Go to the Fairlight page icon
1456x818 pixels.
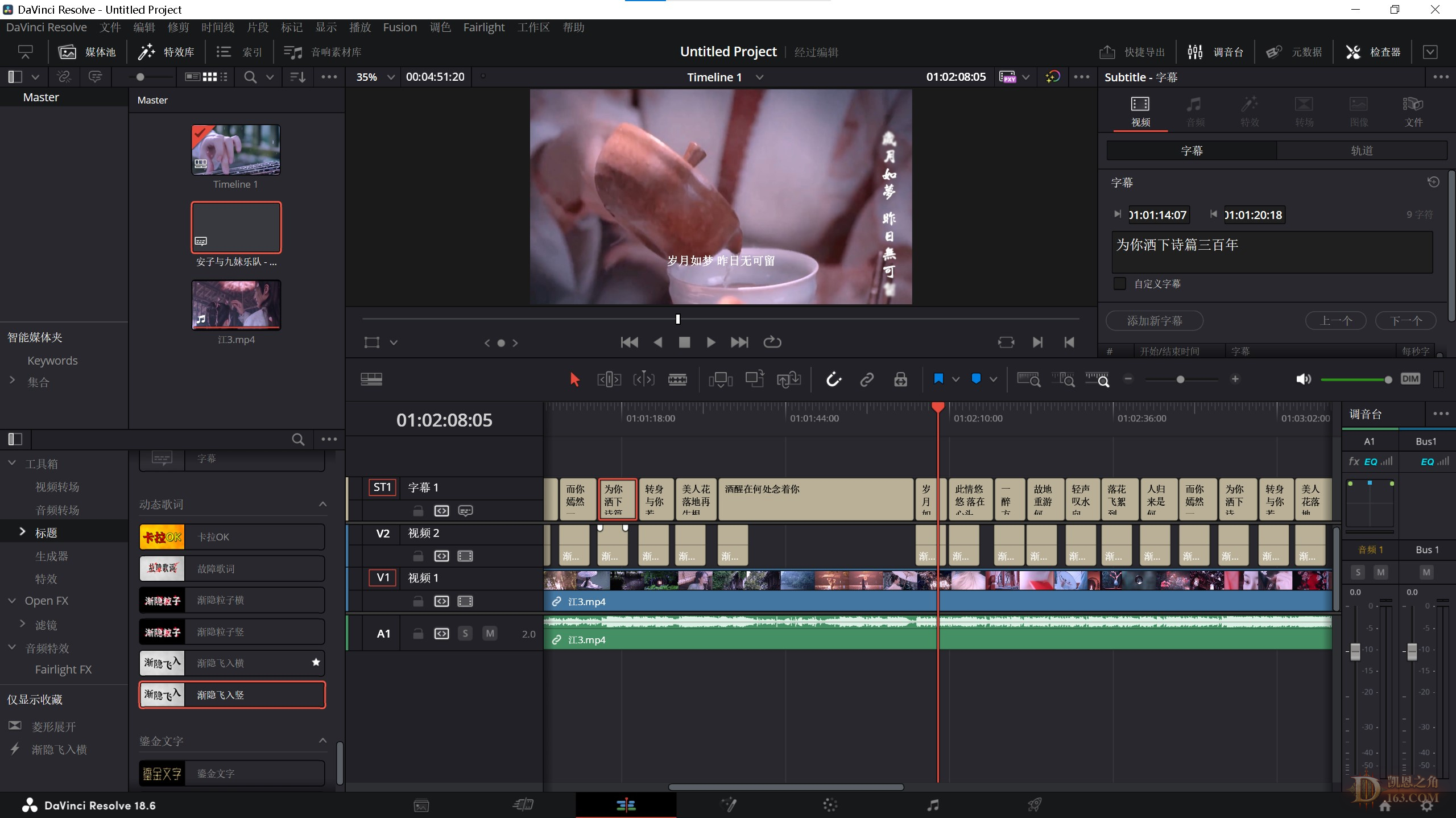click(x=933, y=805)
